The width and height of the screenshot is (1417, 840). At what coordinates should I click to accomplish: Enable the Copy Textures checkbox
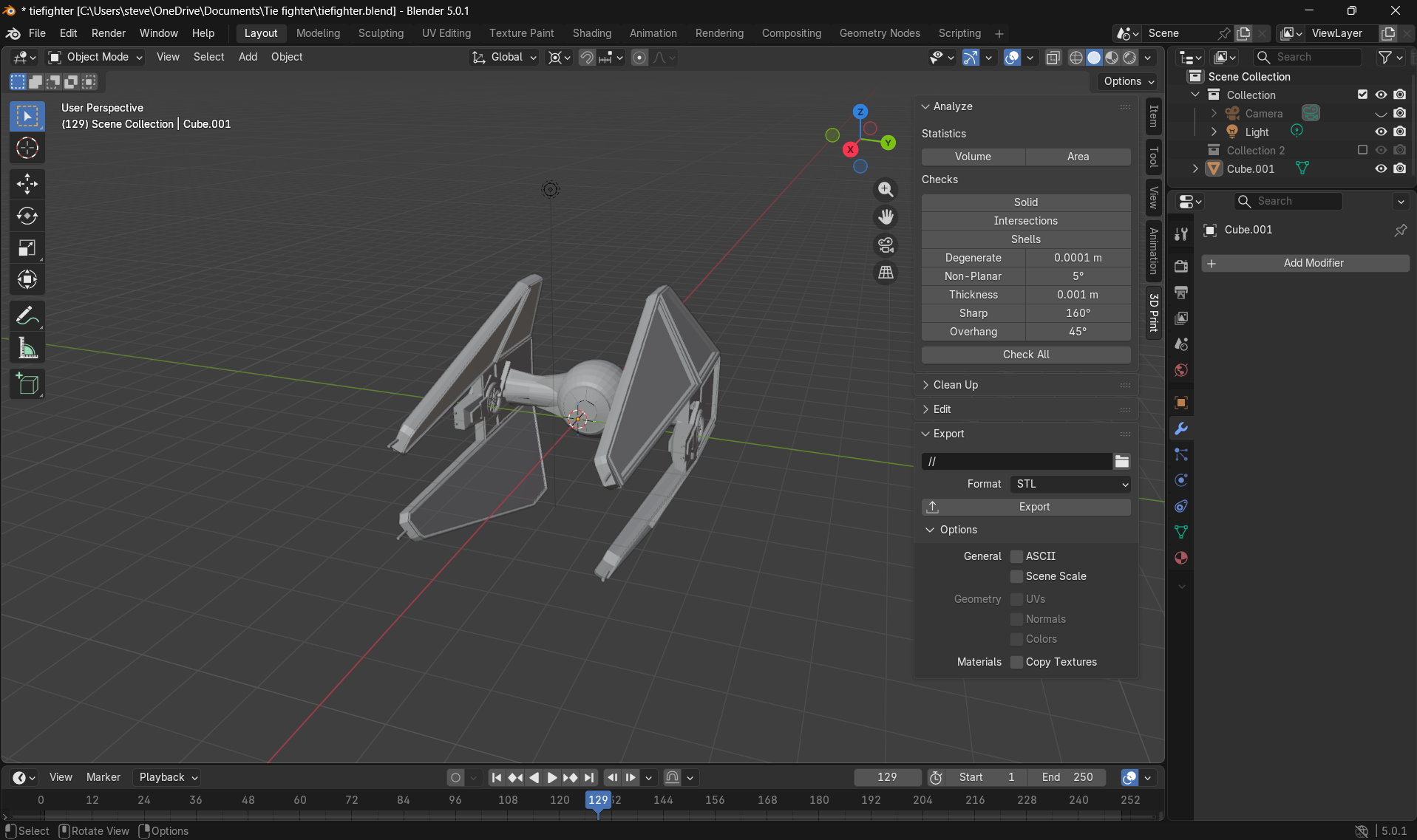[1017, 662]
